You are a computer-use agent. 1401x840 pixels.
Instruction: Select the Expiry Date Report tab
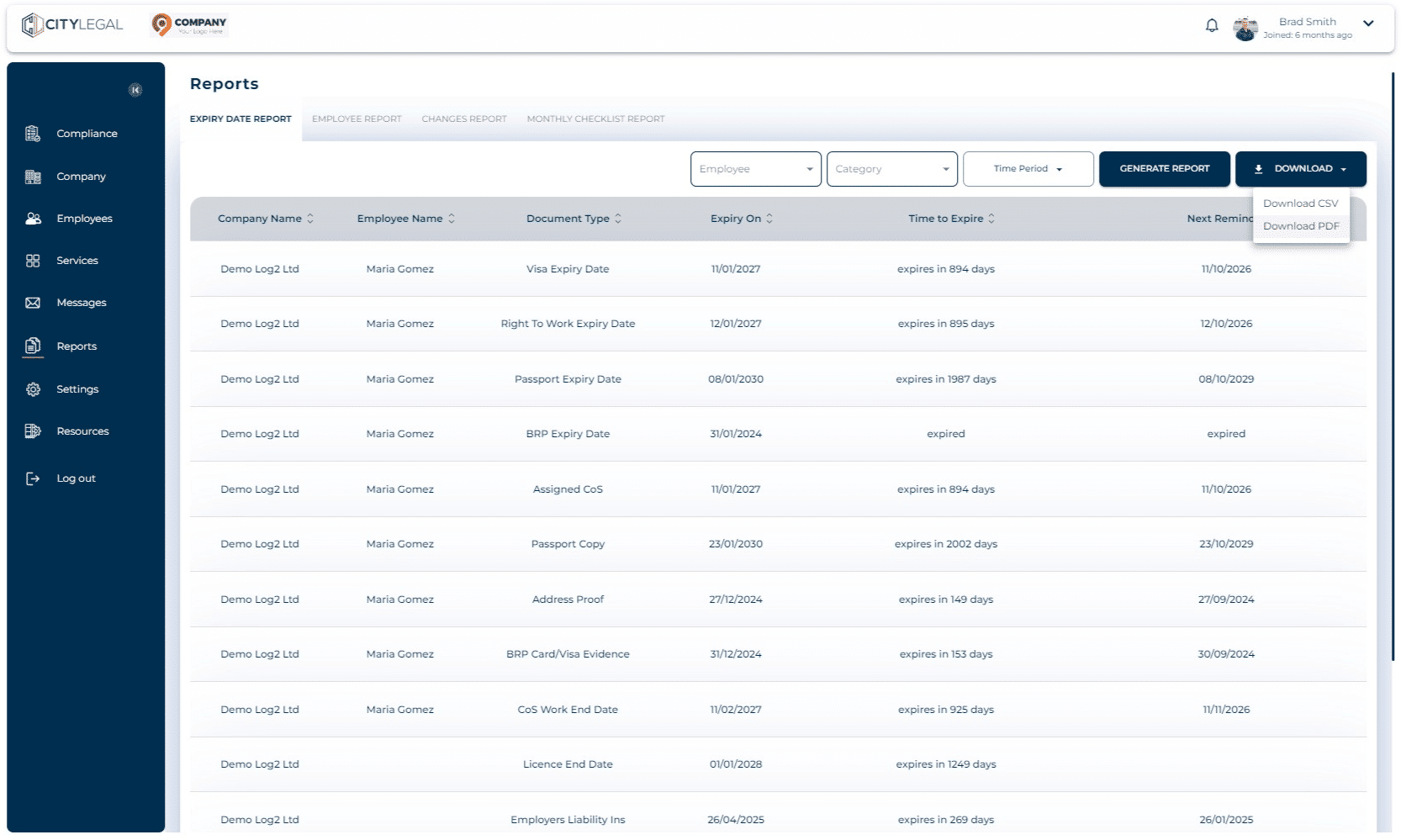click(241, 119)
